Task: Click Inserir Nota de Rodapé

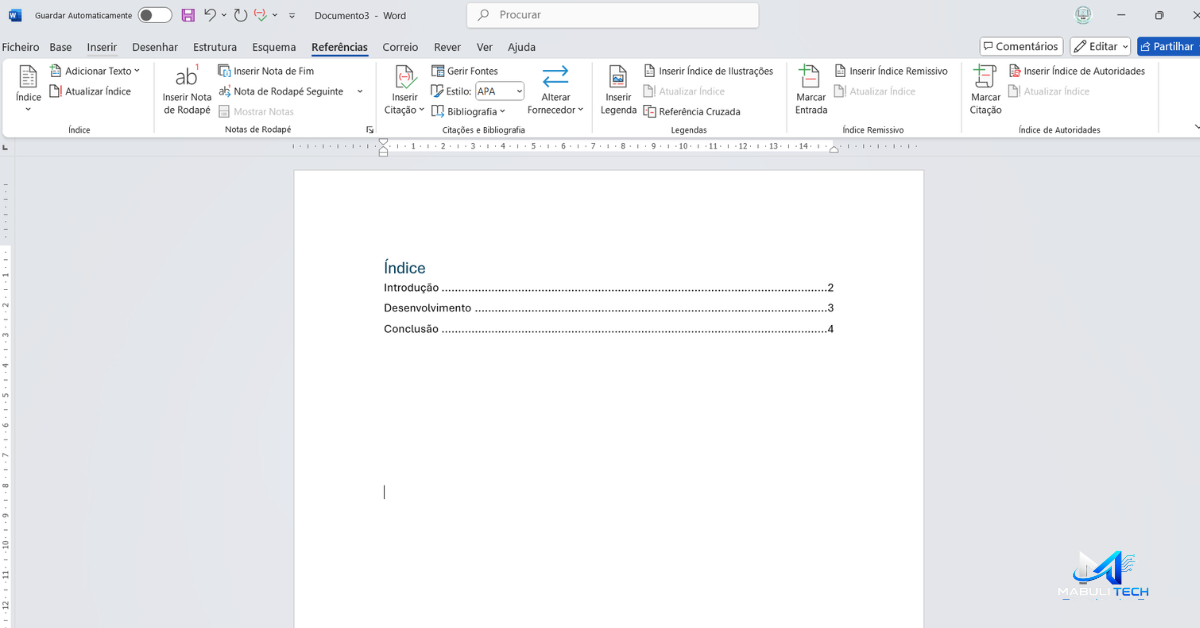Action: click(x=187, y=90)
